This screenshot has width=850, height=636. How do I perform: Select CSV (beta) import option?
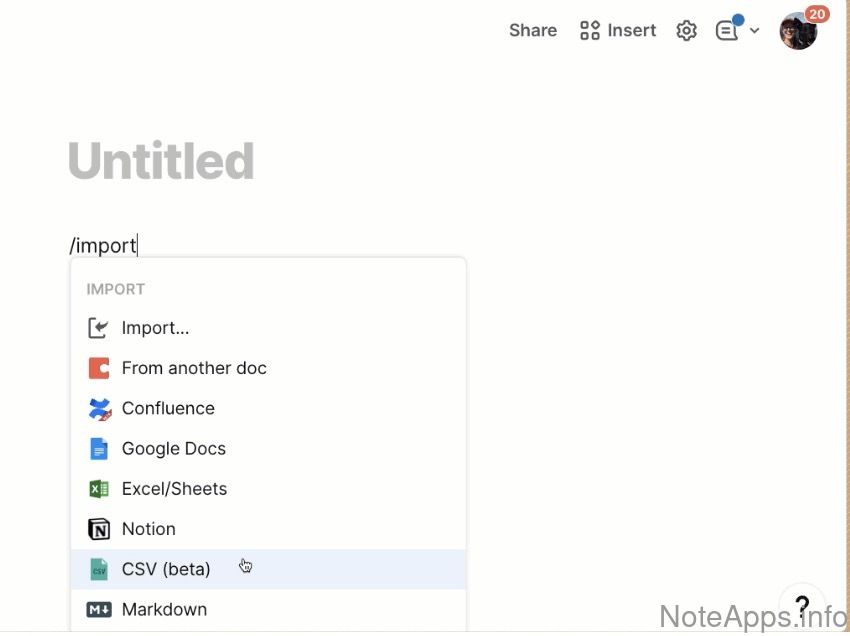(x=166, y=569)
